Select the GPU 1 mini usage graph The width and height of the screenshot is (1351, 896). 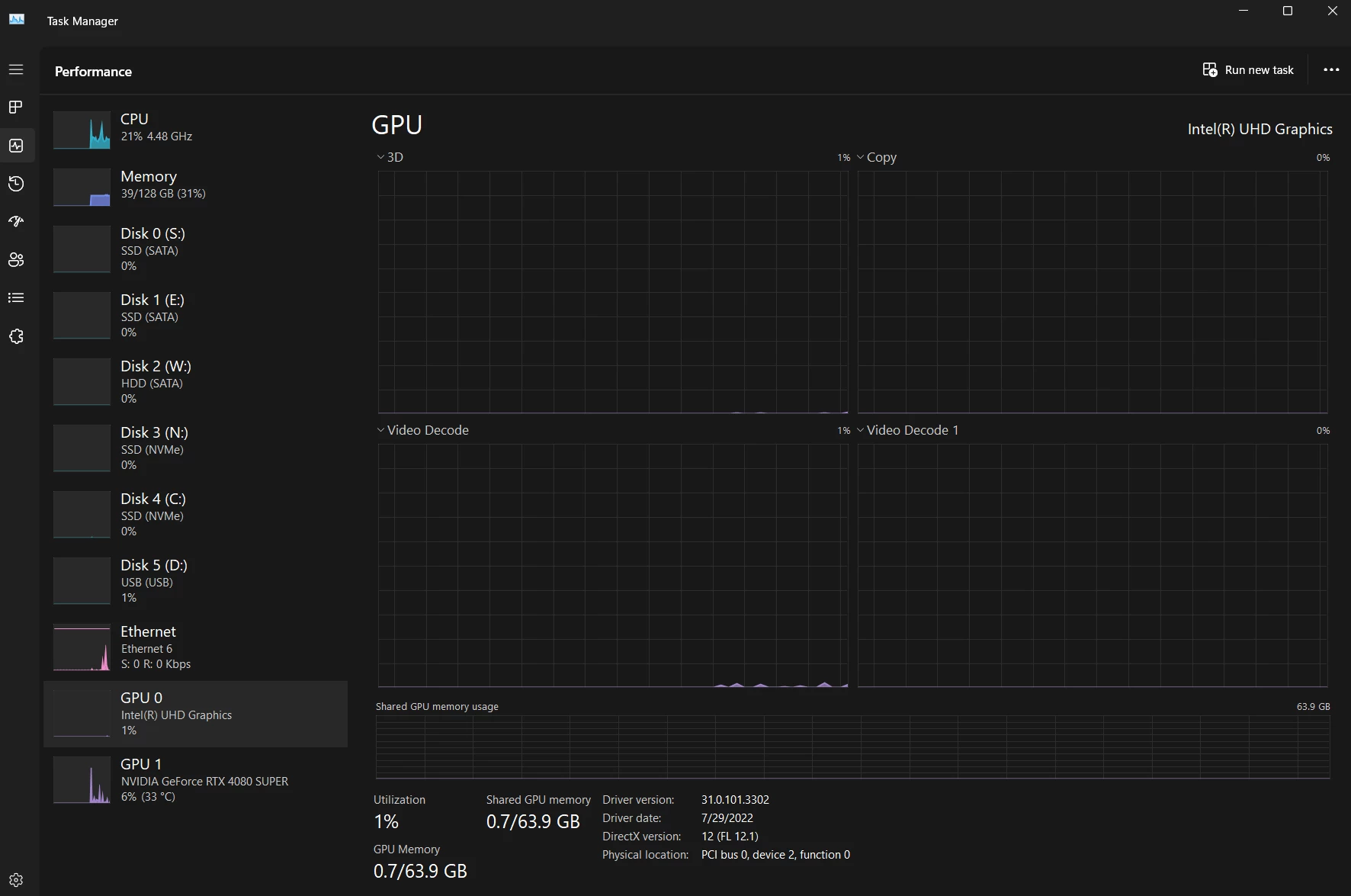[x=82, y=780]
